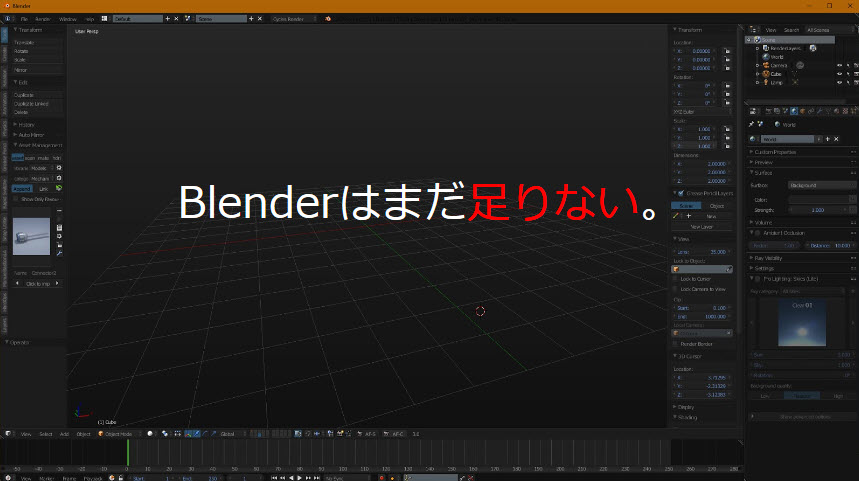Open the Object Mode dropdown

point(118,434)
